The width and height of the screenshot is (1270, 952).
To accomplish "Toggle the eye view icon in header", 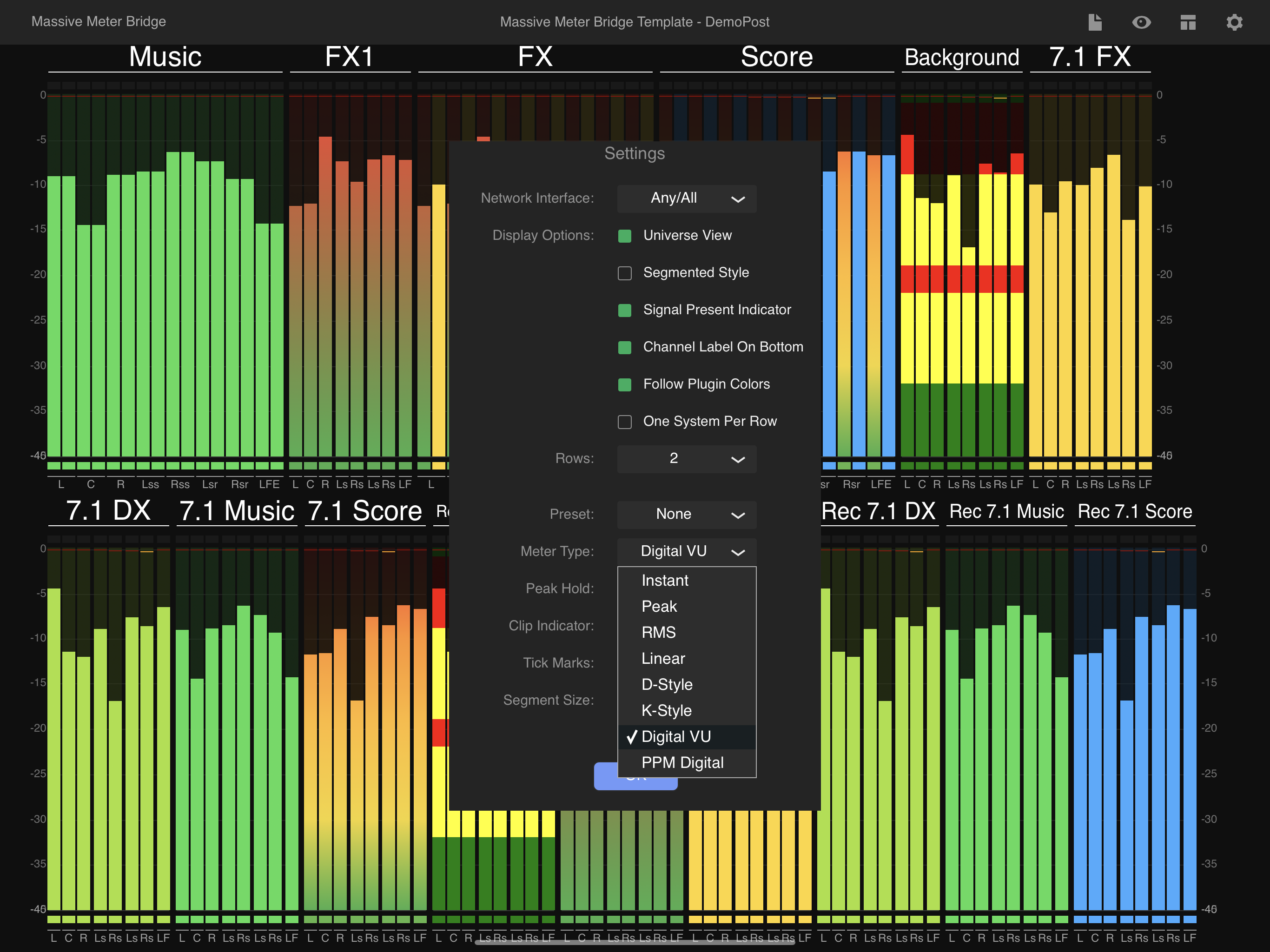I will (1141, 22).
